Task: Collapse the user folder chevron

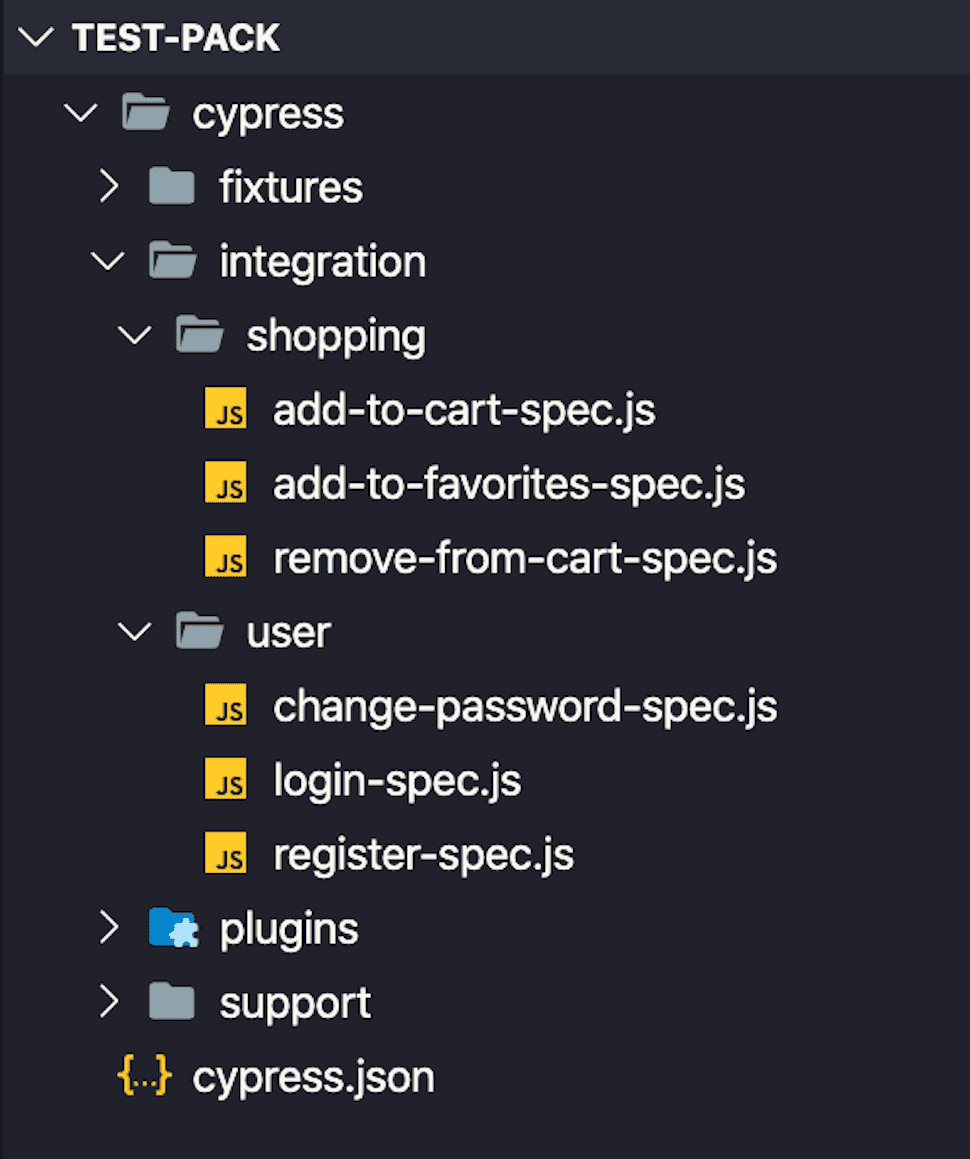Action: [135, 632]
